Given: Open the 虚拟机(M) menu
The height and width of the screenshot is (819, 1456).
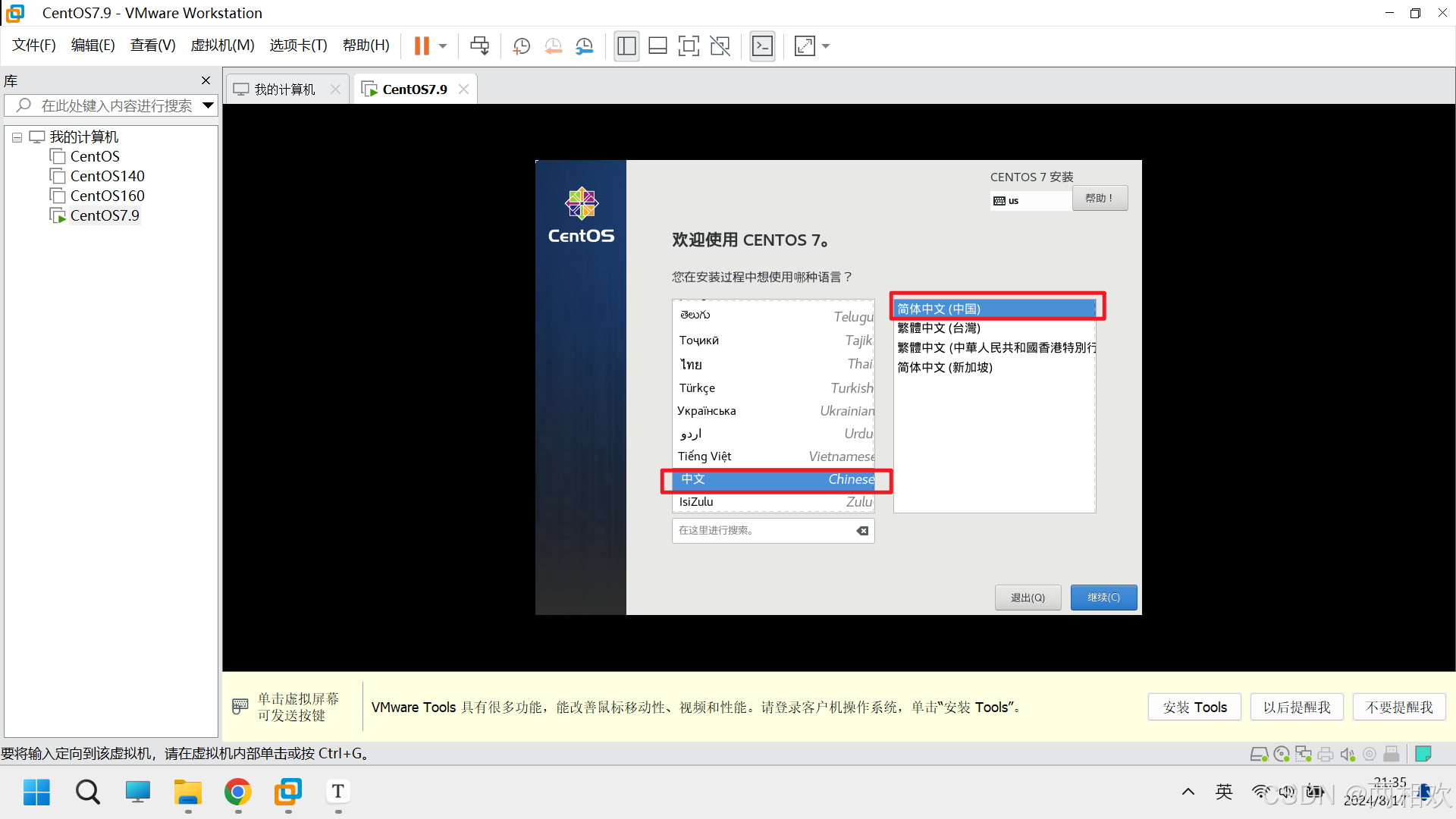Looking at the screenshot, I should click(x=222, y=45).
